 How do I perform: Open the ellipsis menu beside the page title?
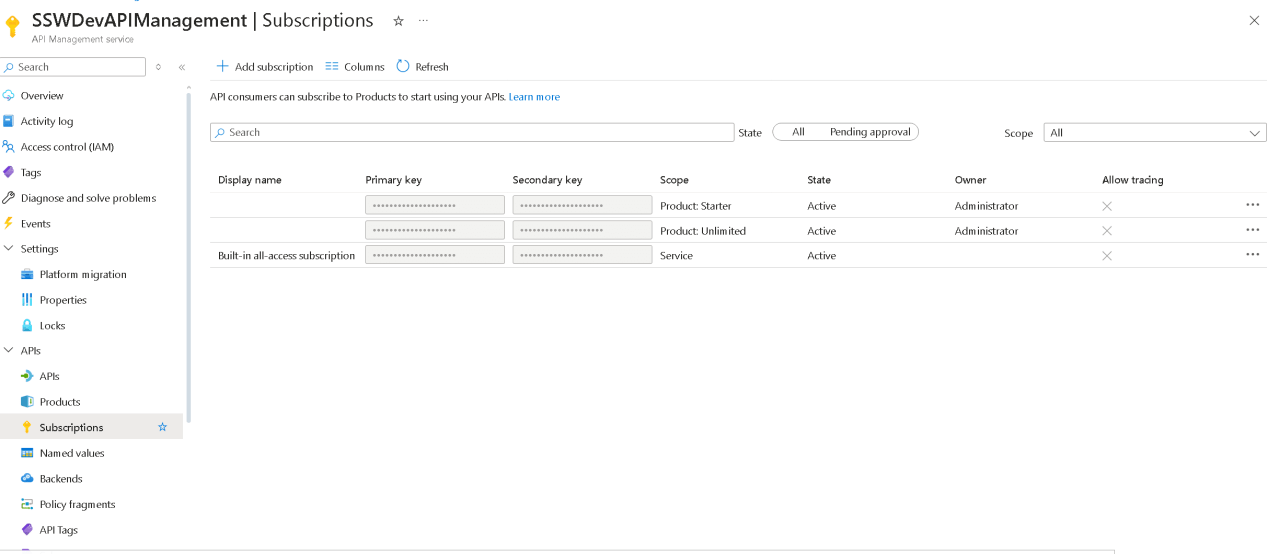[424, 20]
